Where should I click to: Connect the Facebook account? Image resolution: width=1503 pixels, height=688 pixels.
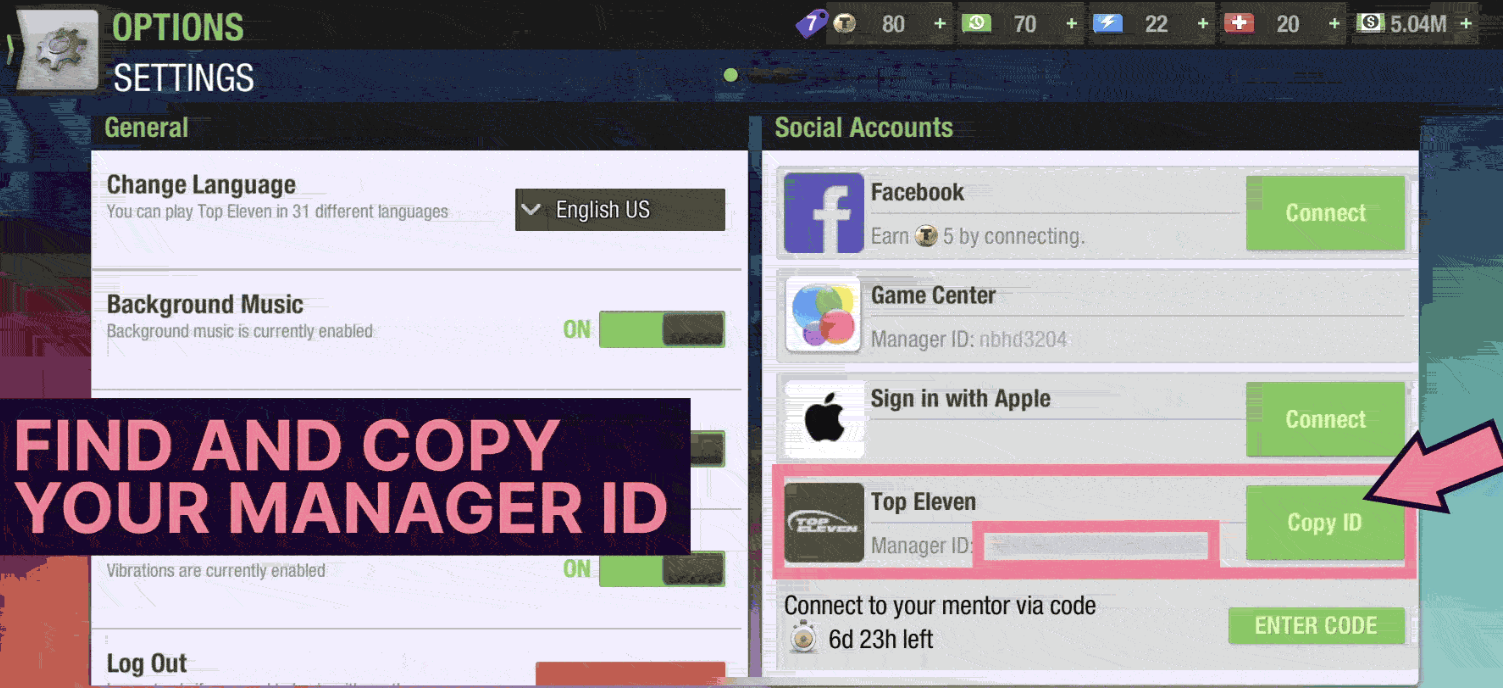pos(1325,213)
